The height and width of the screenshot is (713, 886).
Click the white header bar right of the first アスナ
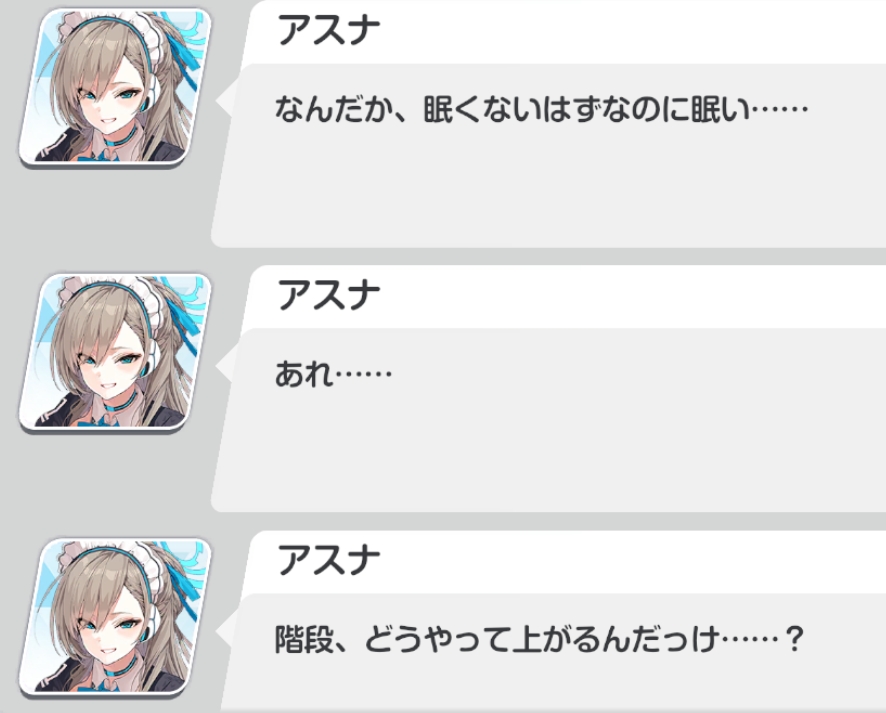[x=633, y=31]
